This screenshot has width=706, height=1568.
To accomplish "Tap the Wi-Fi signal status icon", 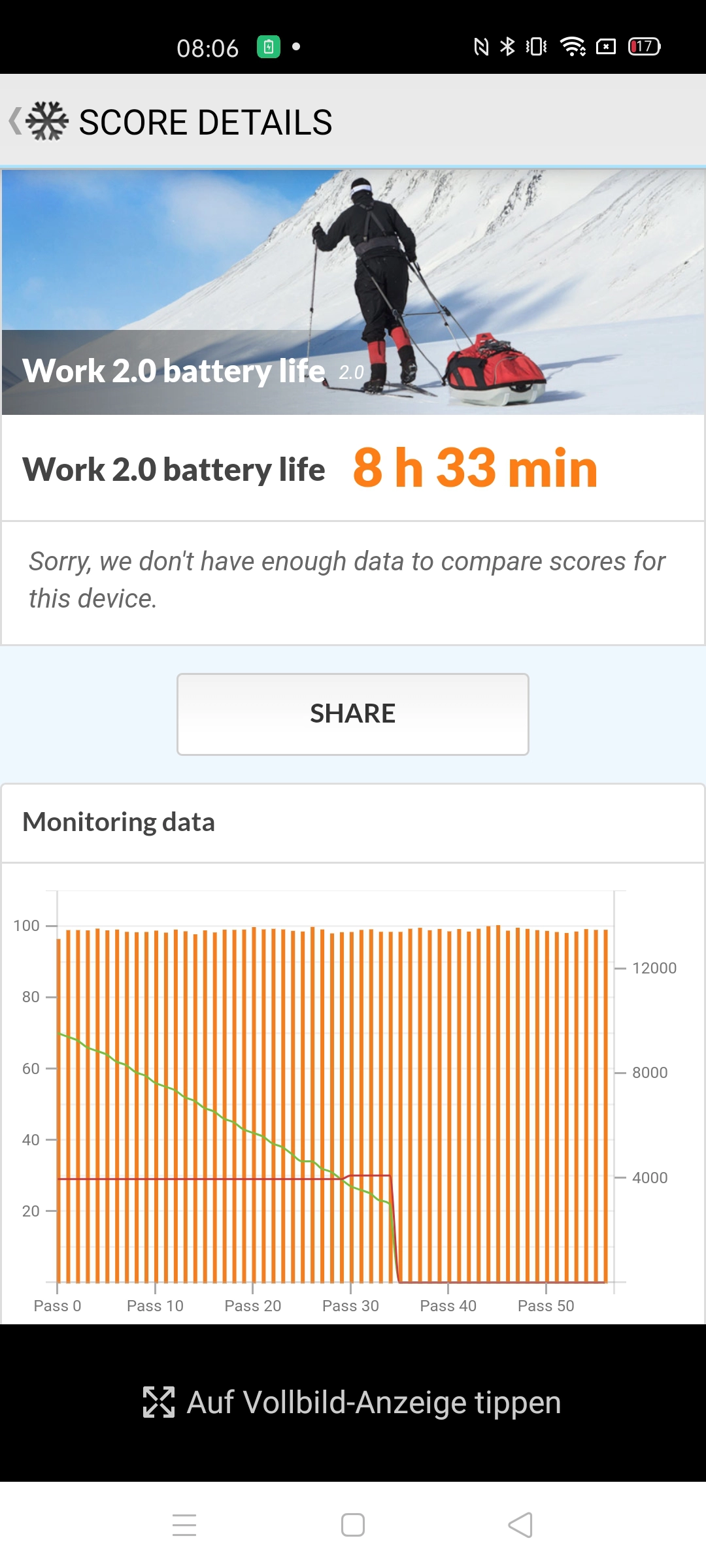I will point(573,46).
